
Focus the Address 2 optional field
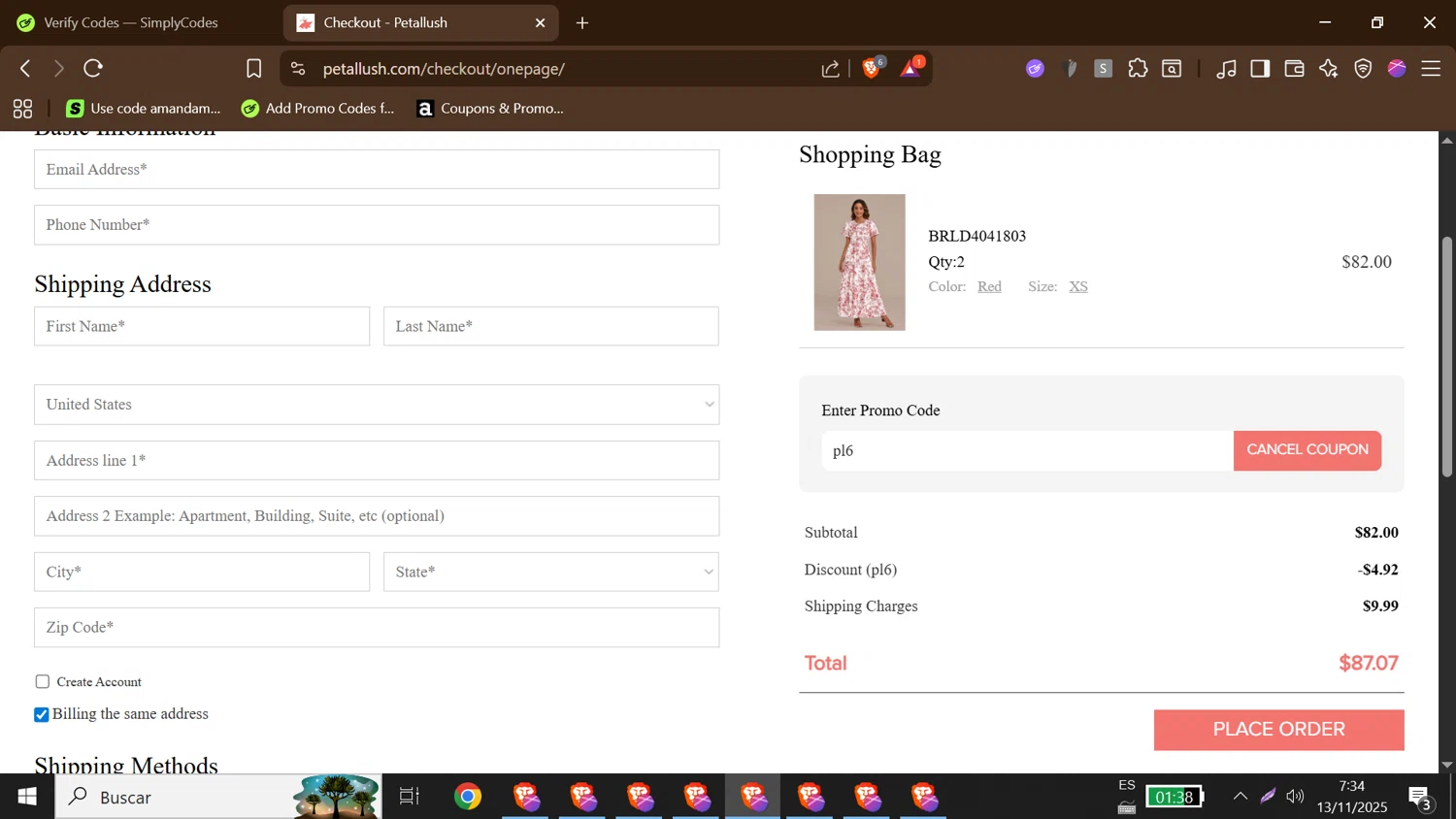pos(377,516)
